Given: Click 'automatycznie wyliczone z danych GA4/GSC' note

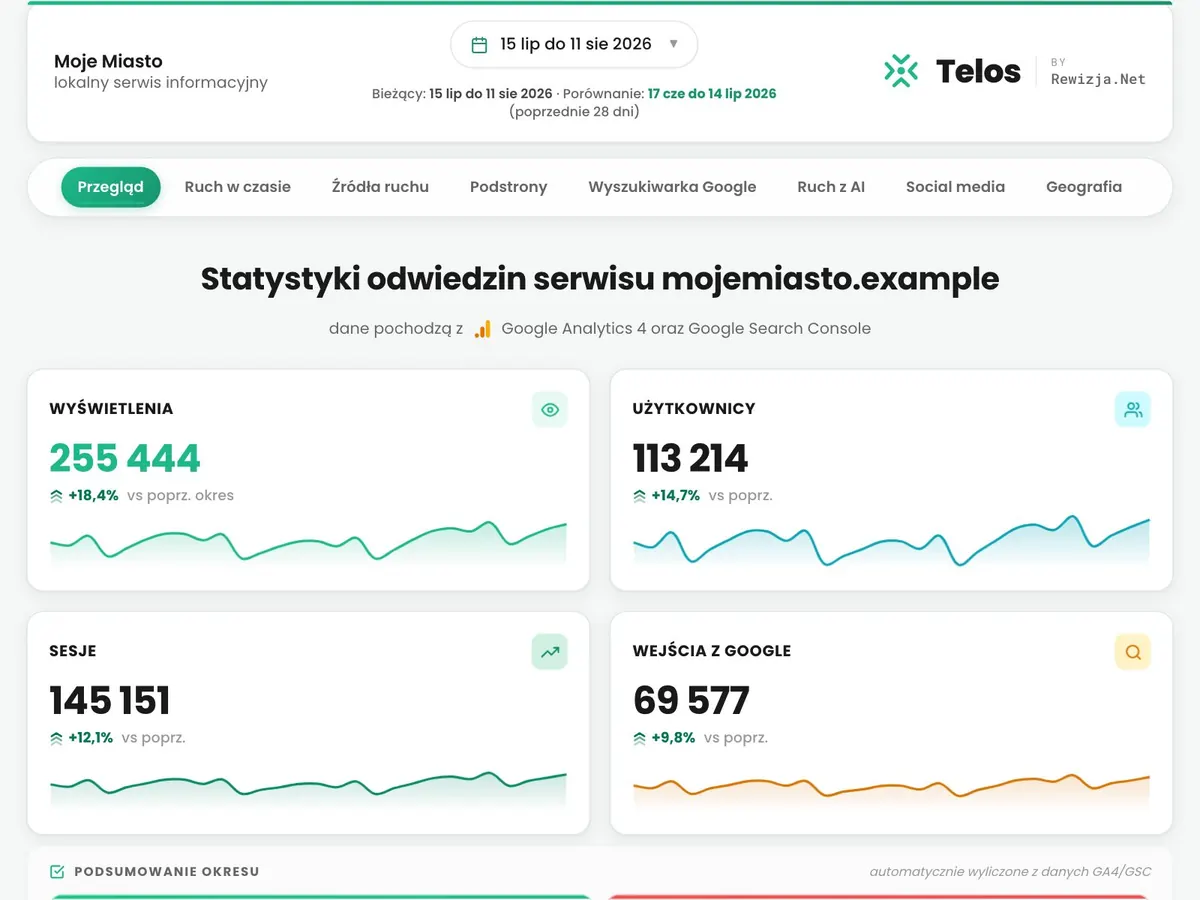Looking at the screenshot, I should point(1010,872).
